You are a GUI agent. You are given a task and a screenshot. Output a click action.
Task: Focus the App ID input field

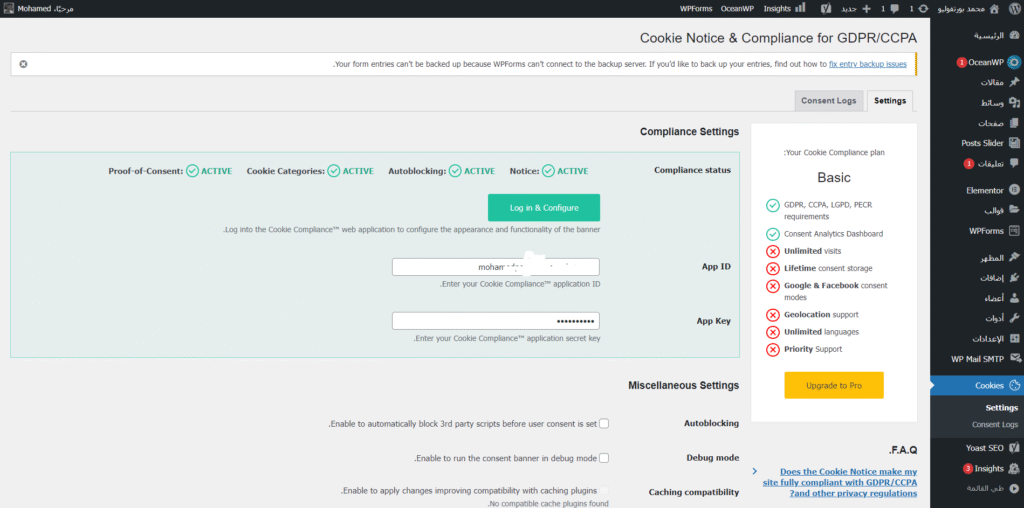[x=496, y=267]
